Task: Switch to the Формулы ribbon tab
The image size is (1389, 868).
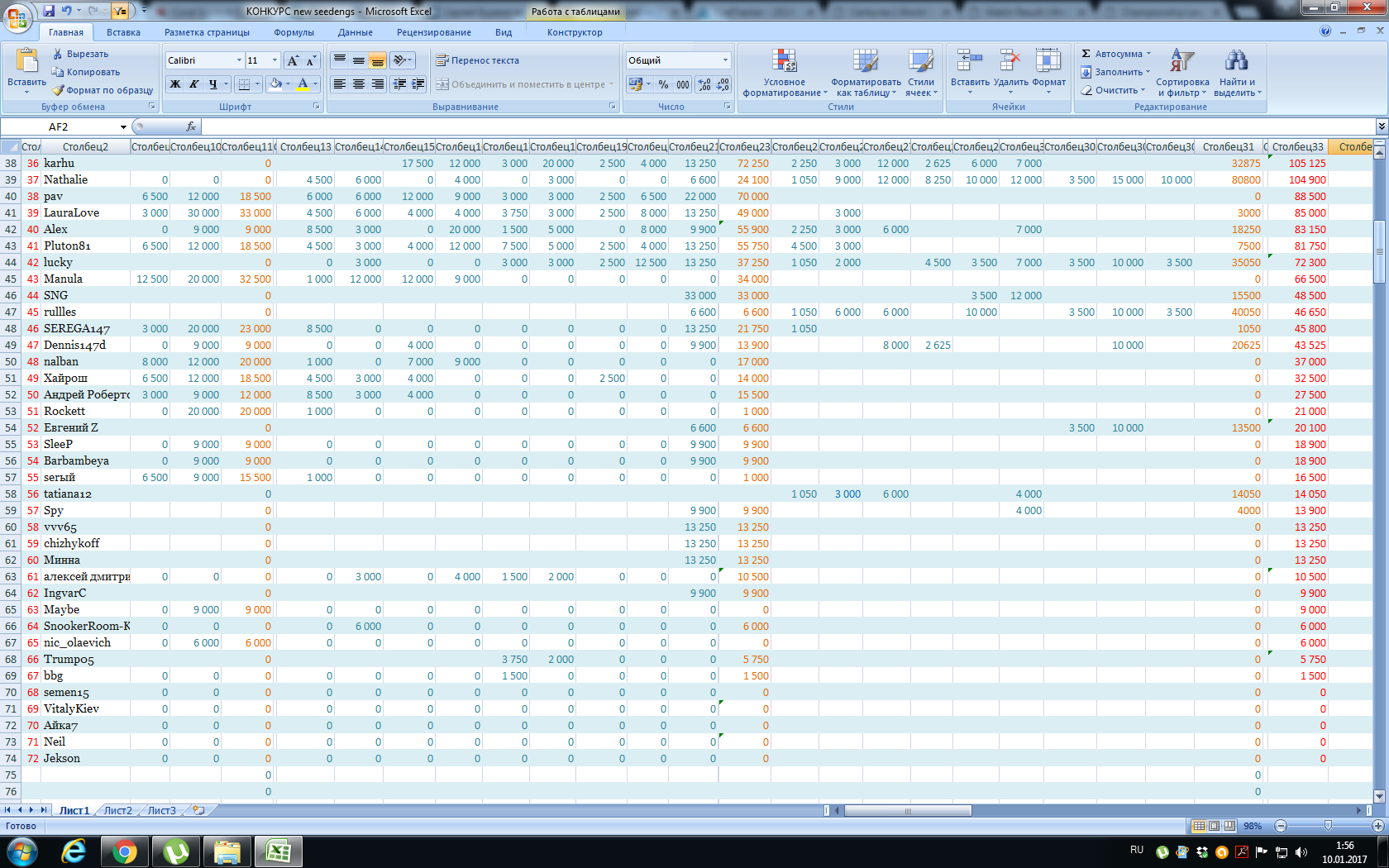Action: (x=294, y=32)
